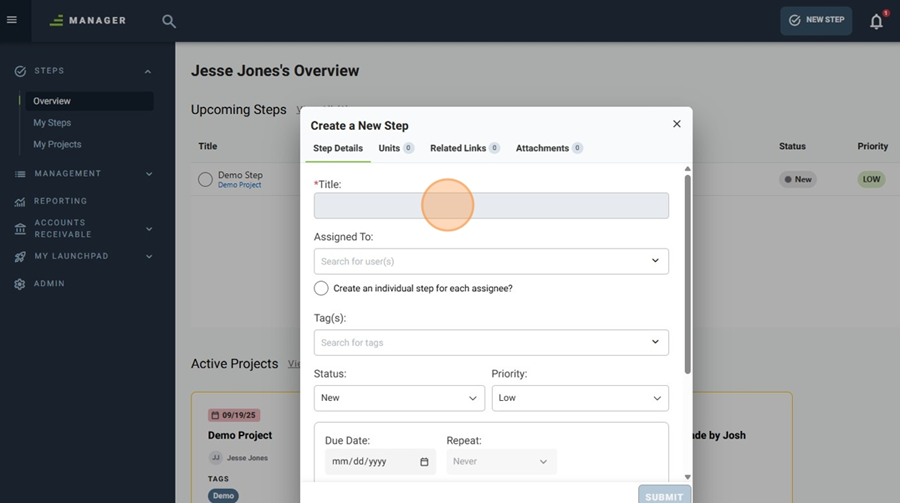This screenshot has height=503, width=900.
Task: Click the LOW priority badge
Action: click(871, 179)
